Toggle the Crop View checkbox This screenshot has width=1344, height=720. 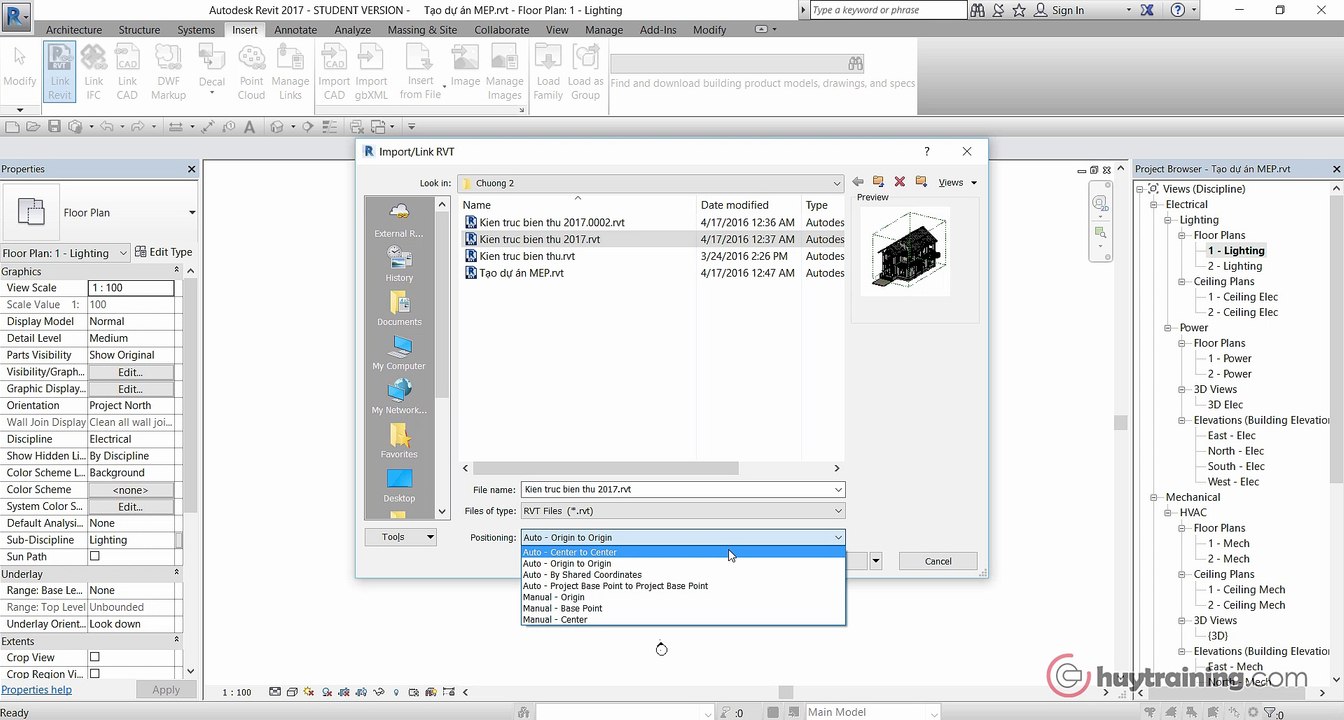(95, 657)
